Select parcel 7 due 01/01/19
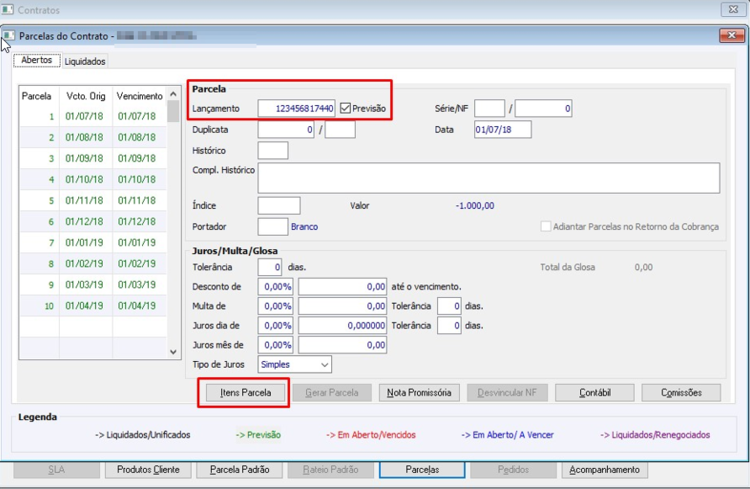This screenshot has width=750, height=489. (93, 243)
